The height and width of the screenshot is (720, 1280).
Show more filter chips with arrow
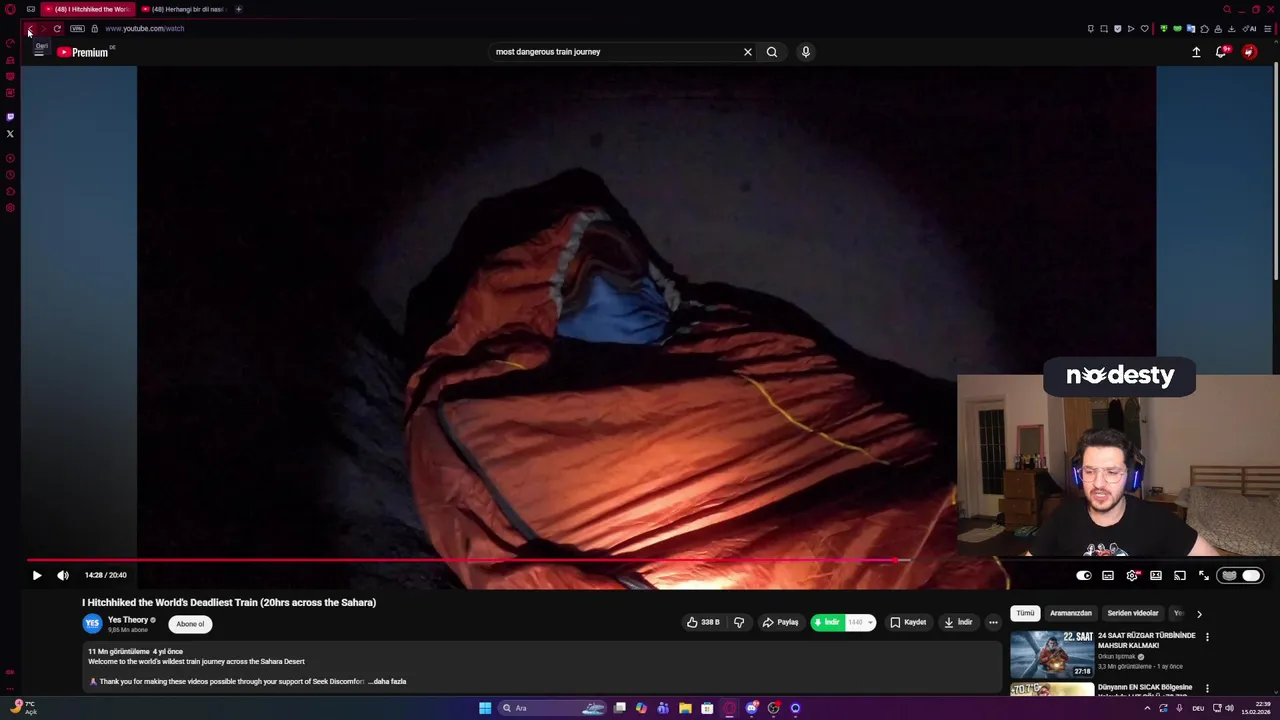point(1199,614)
